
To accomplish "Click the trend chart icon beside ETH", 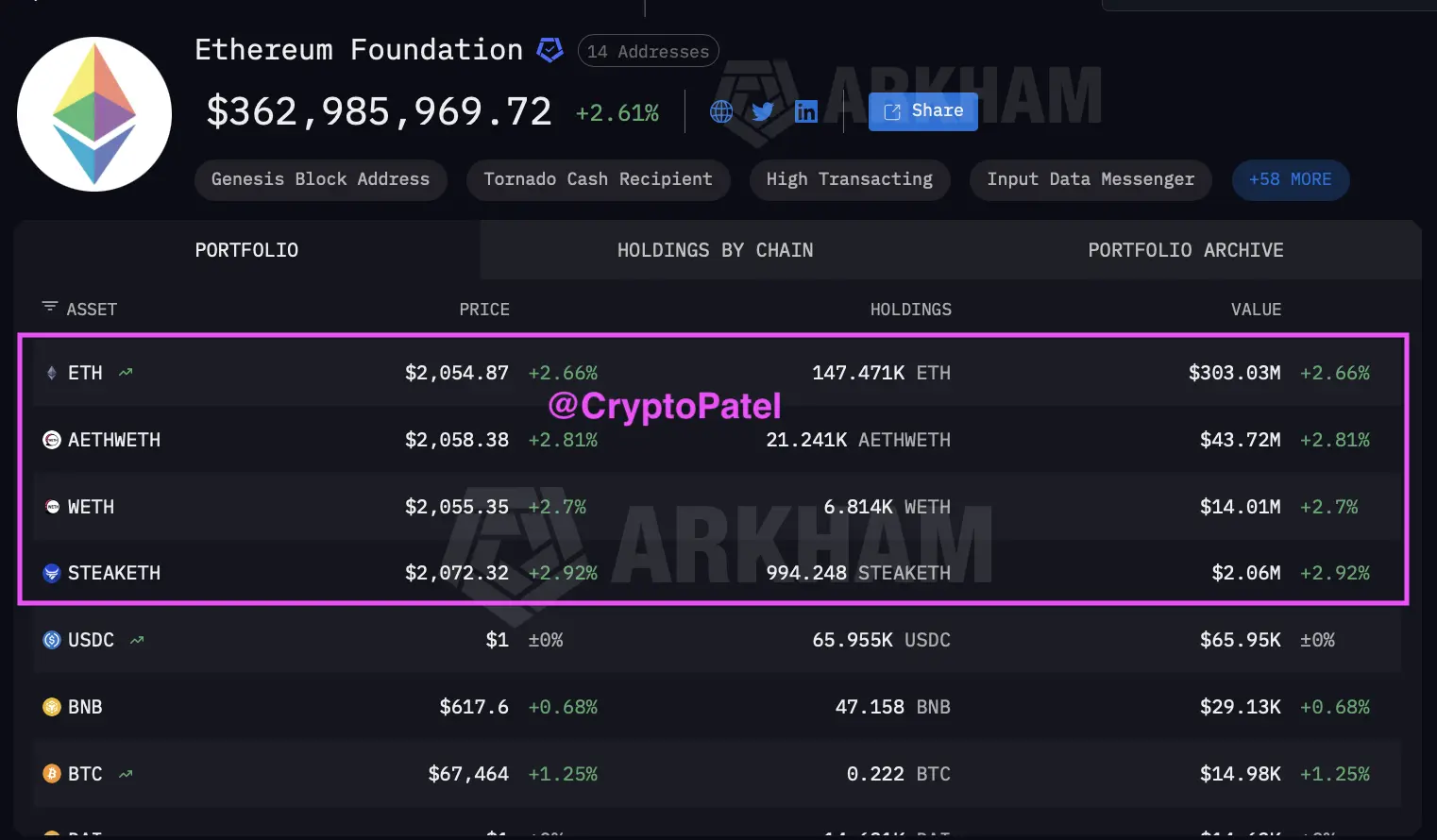I will pos(126,373).
